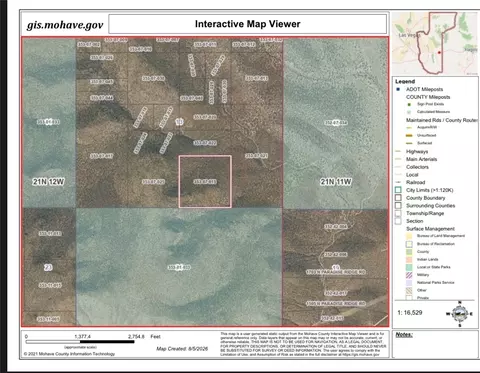Click the Other hatched legend symbol
480x373 pixels.
tap(409, 290)
